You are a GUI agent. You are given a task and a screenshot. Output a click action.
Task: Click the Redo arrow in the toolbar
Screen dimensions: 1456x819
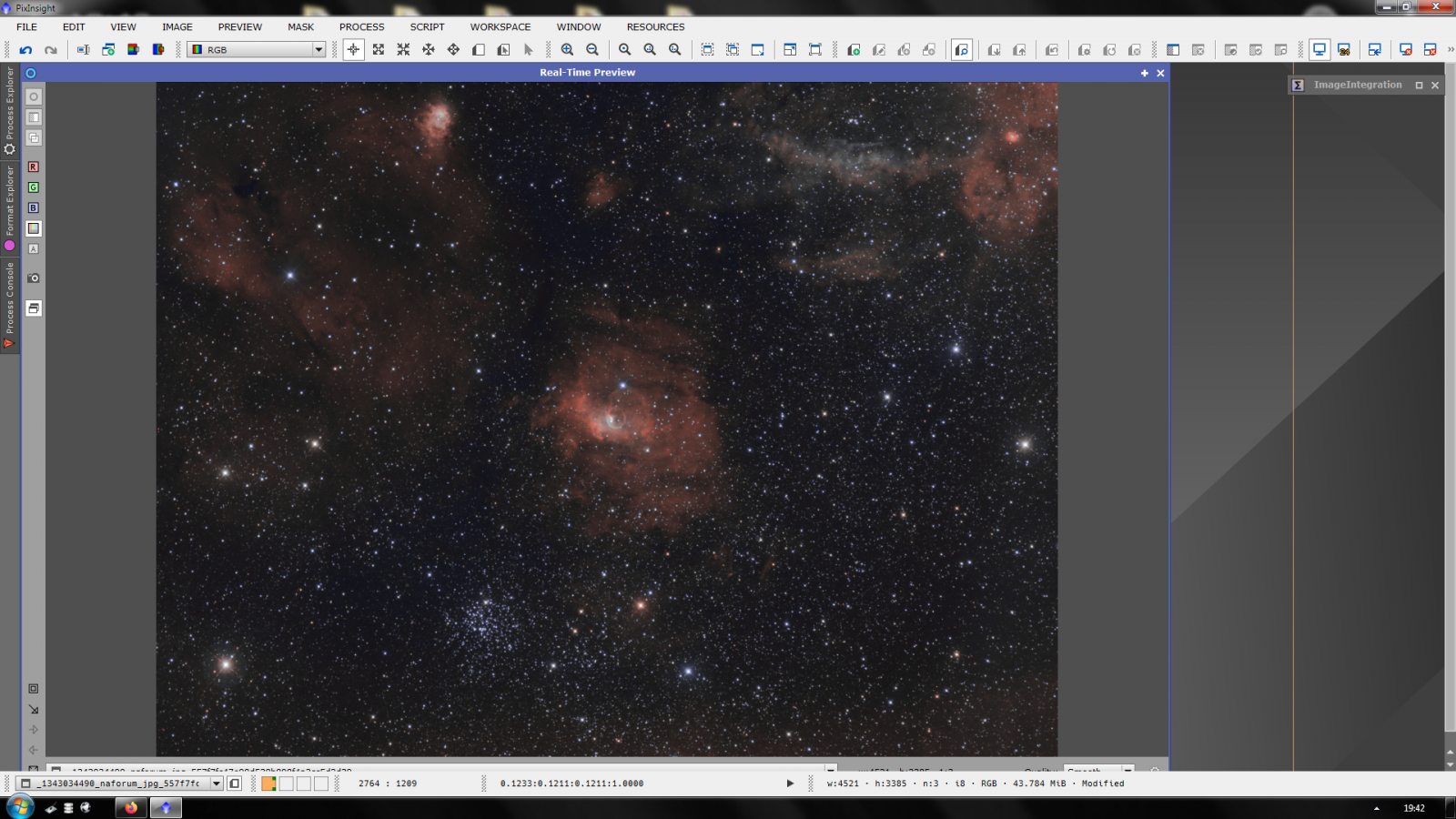pyautogui.click(x=51, y=50)
